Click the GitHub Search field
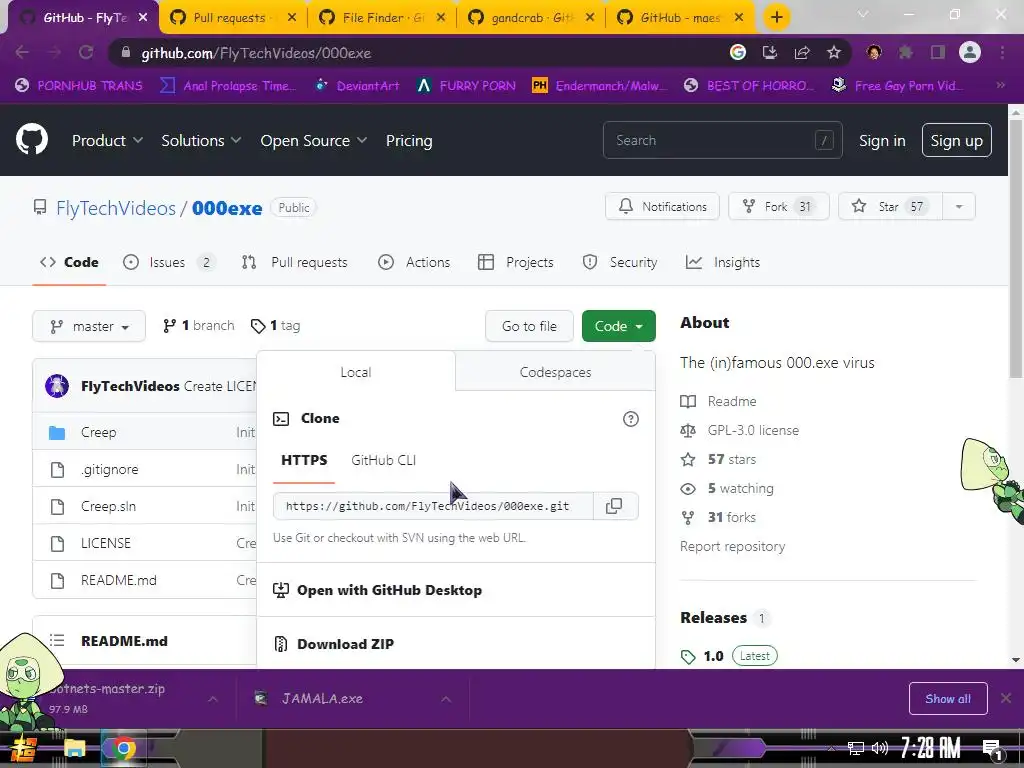The image size is (1024, 768). click(722, 140)
